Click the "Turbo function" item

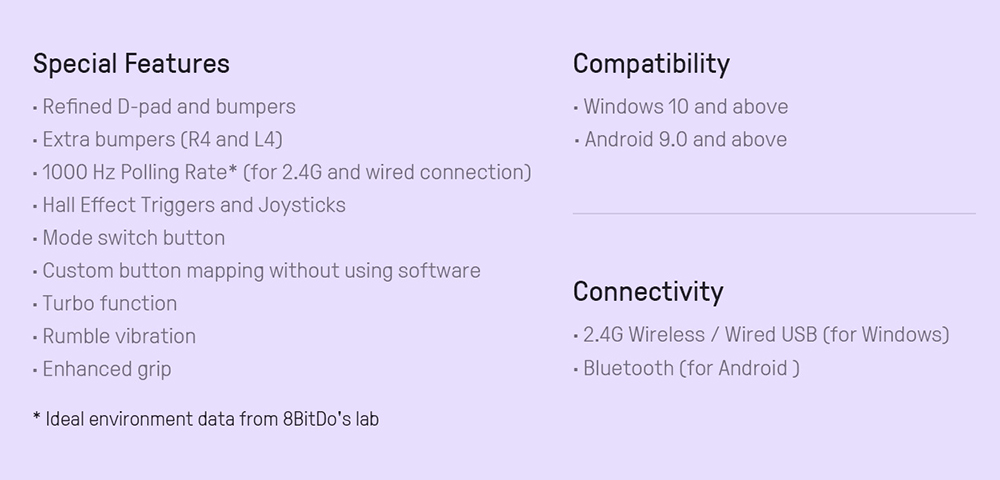pos(109,304)
